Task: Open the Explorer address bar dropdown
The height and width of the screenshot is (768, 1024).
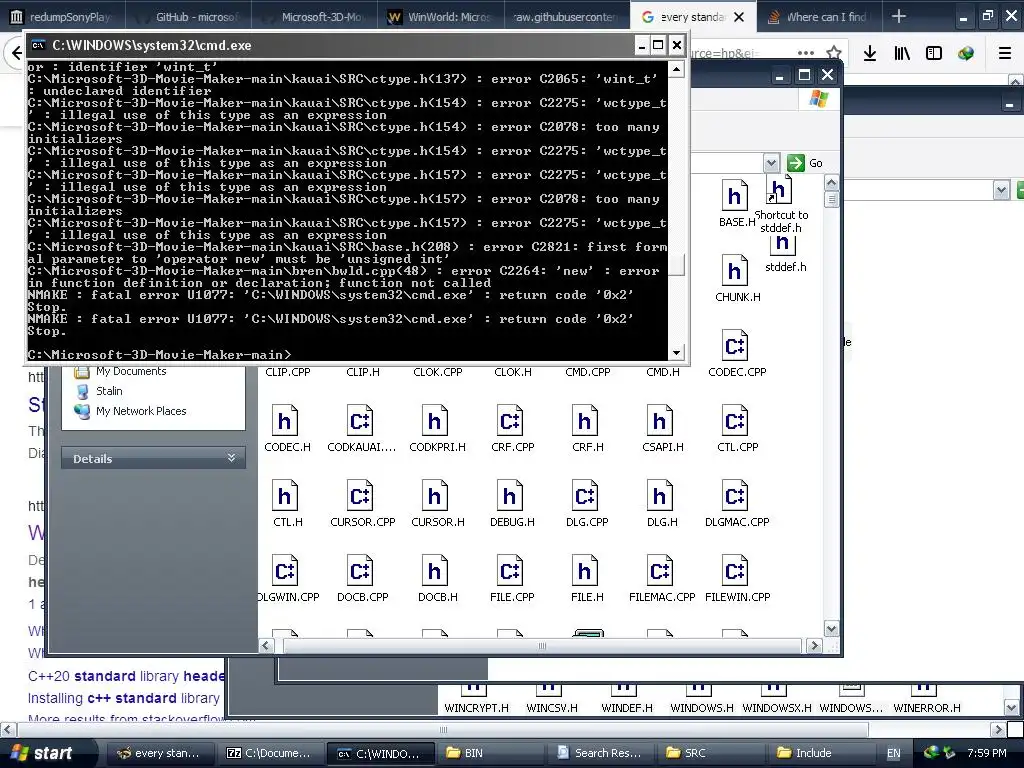Action: (x=771, y=163)
